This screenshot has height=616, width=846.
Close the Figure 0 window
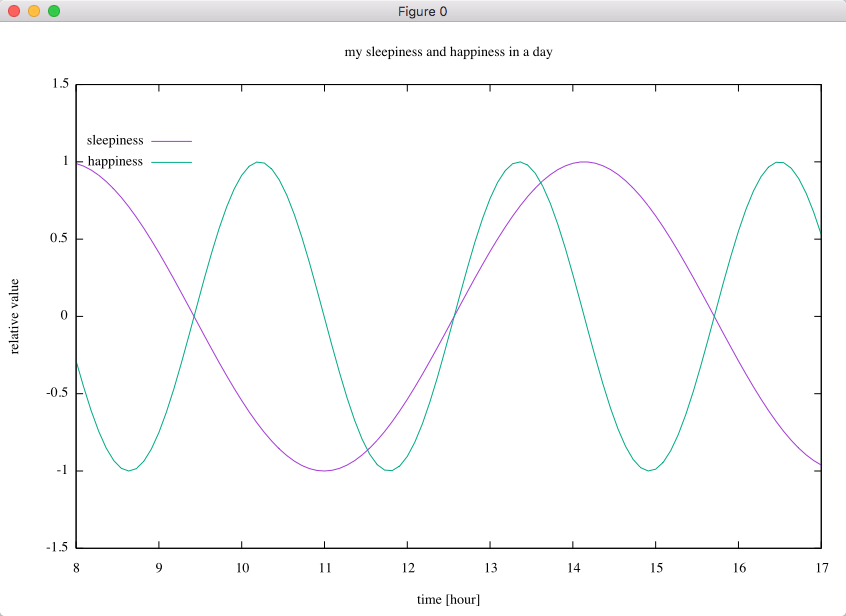point(13,11)
